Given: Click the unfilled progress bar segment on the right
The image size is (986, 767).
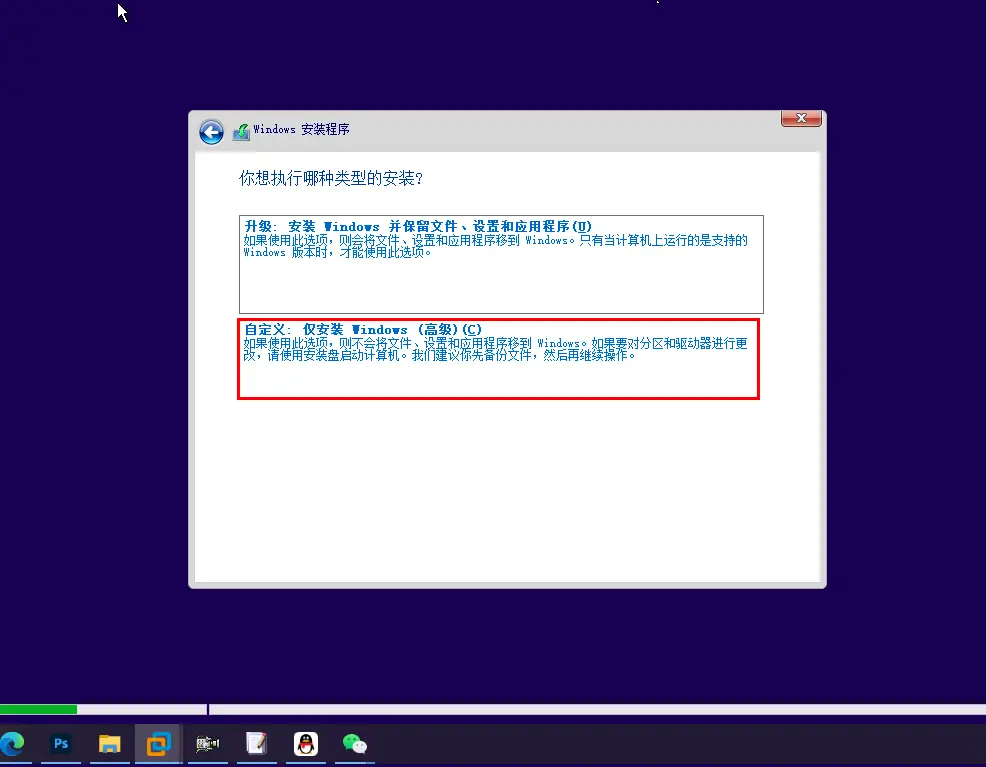Looking at the screenshot, I should point(600,709).
